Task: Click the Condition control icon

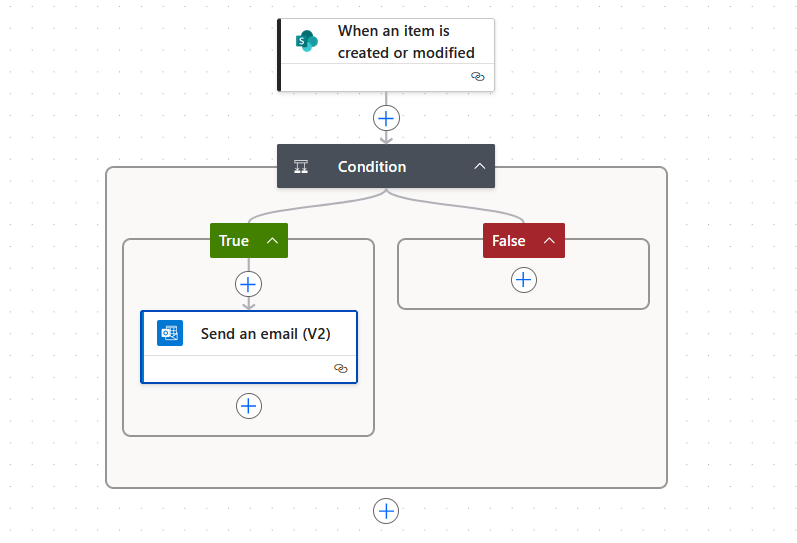Action: click(301, 167)
